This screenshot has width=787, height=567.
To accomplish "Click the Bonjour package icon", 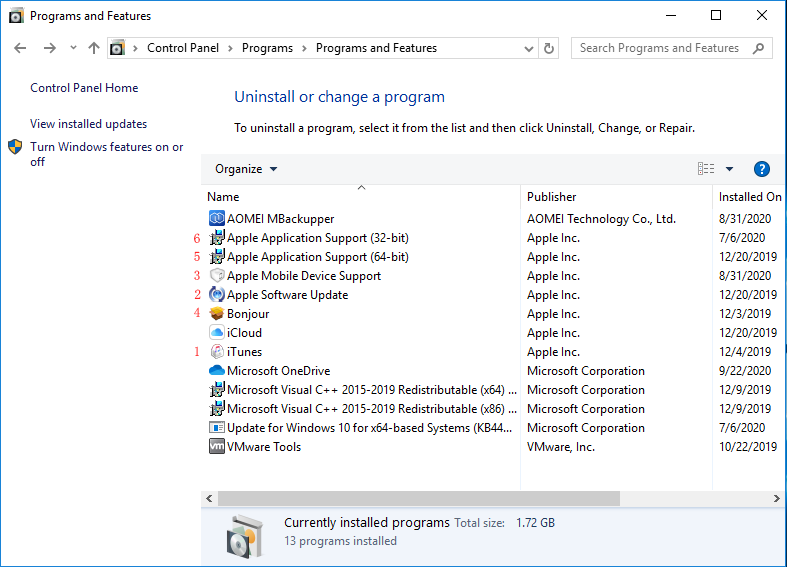I will pos(217,314).
